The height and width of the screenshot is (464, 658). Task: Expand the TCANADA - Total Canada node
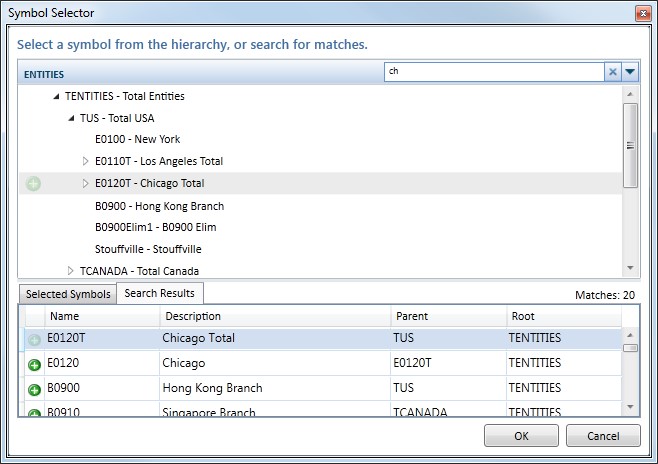pyautogui.click(x=71, y=271)
